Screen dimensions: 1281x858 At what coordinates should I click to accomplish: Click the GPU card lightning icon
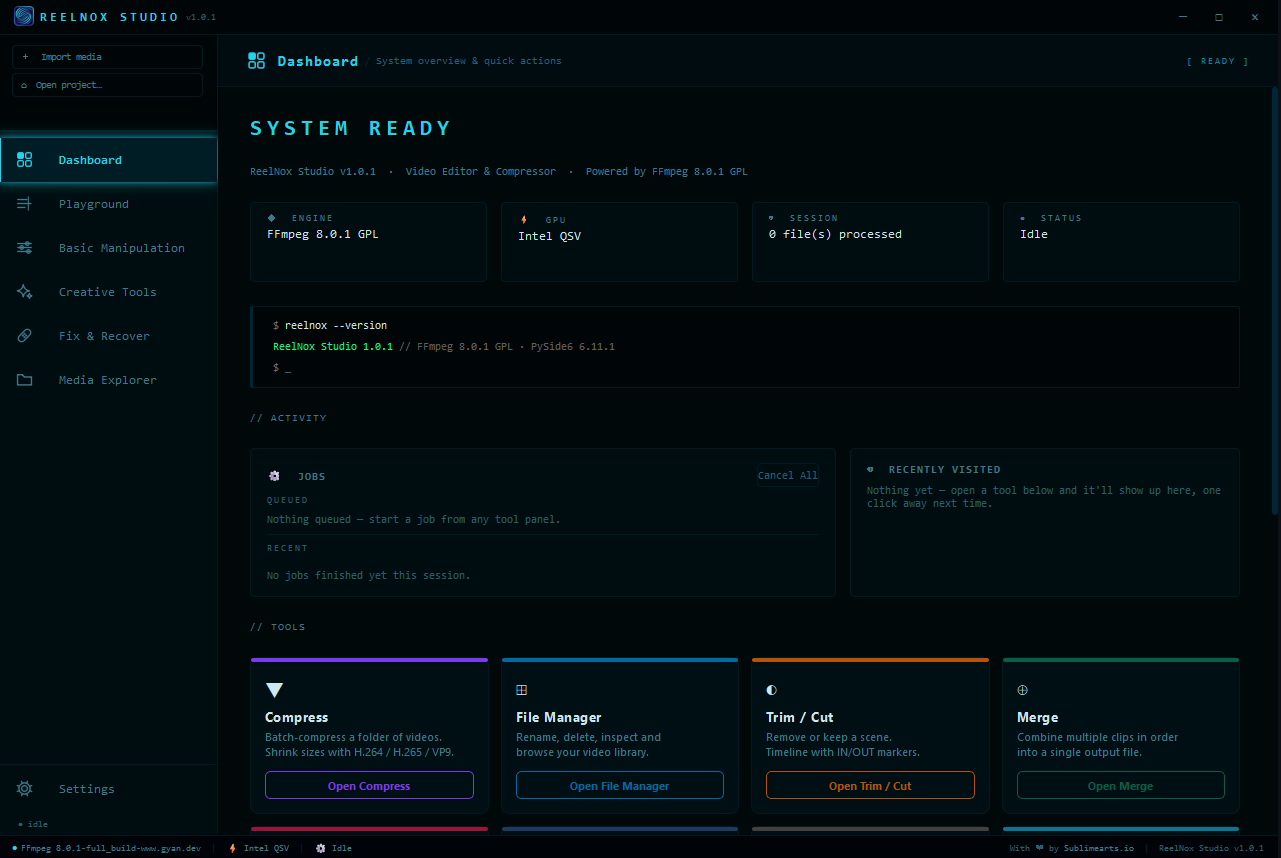coord(524,219)
